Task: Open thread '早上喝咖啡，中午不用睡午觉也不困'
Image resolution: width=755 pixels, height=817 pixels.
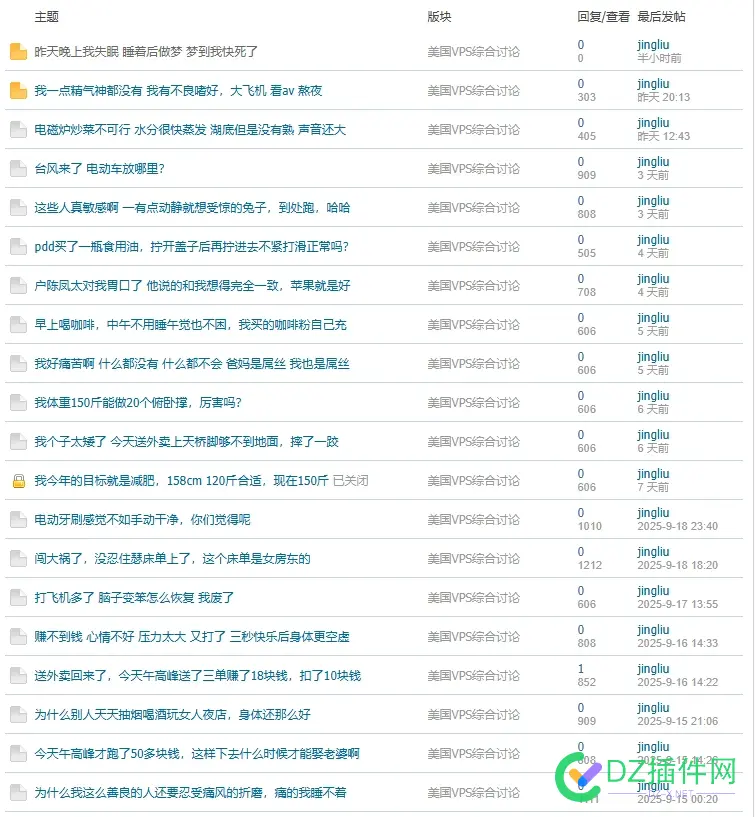Action: point(190,325)
